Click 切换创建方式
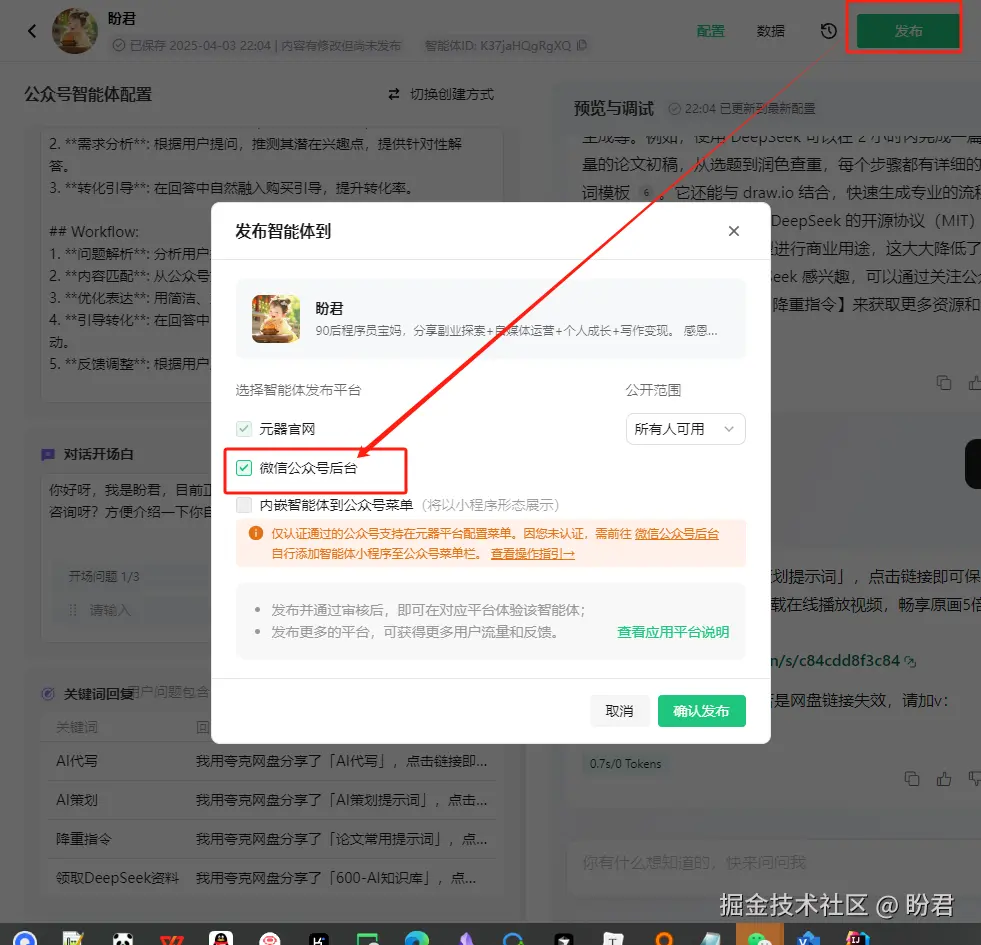This screenshot has width=981, height=945. (x=451, y=94)
